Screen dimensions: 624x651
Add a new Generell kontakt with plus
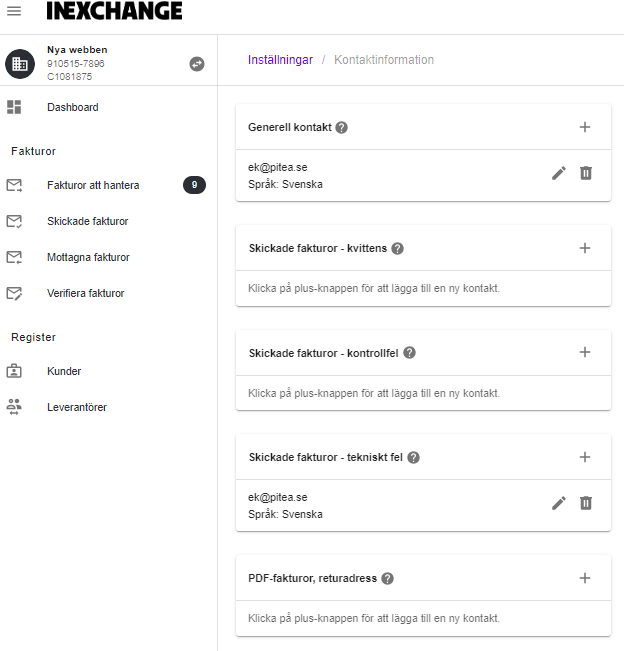[x=585, y=127]
